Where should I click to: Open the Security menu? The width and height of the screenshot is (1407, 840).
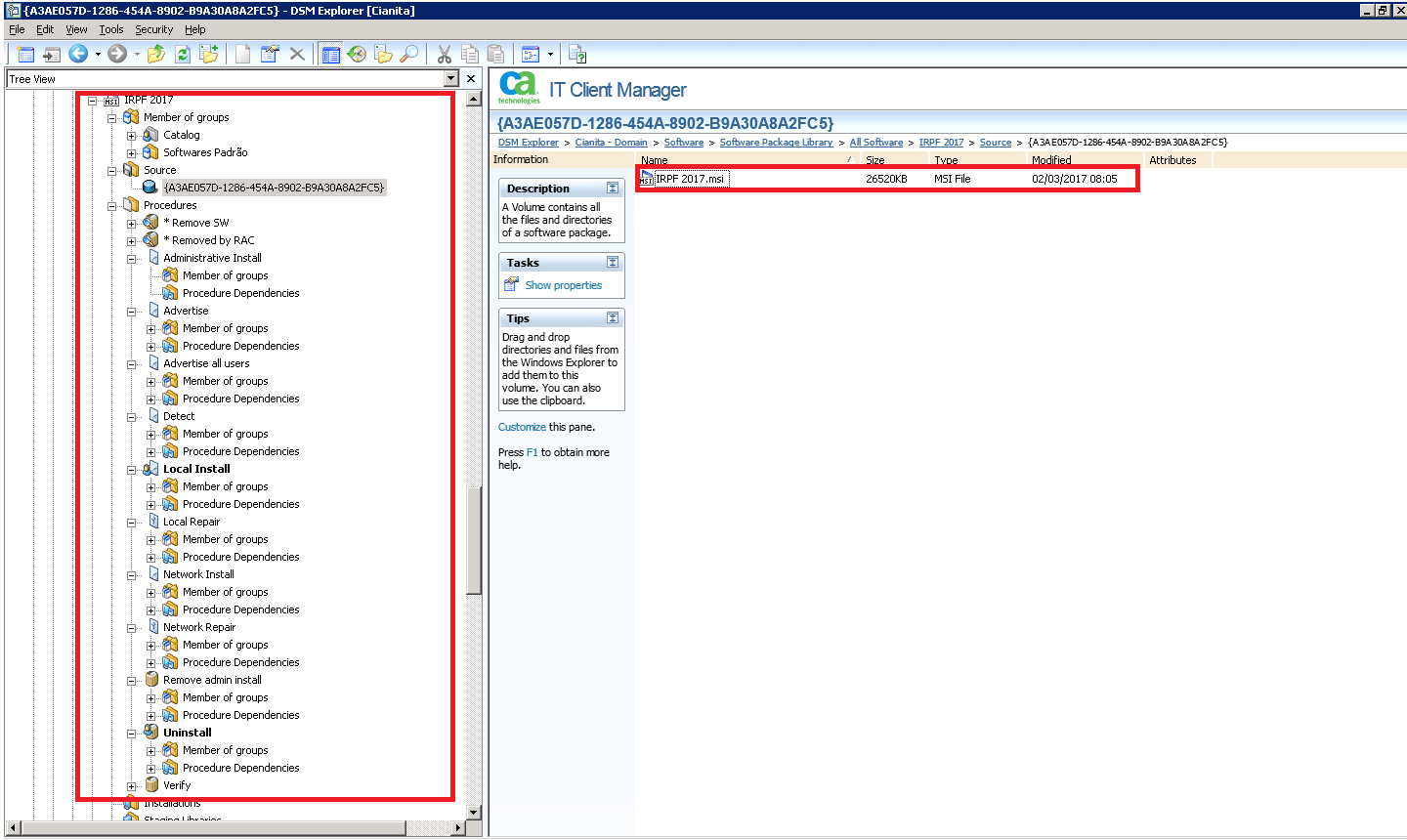click(153, 29)
